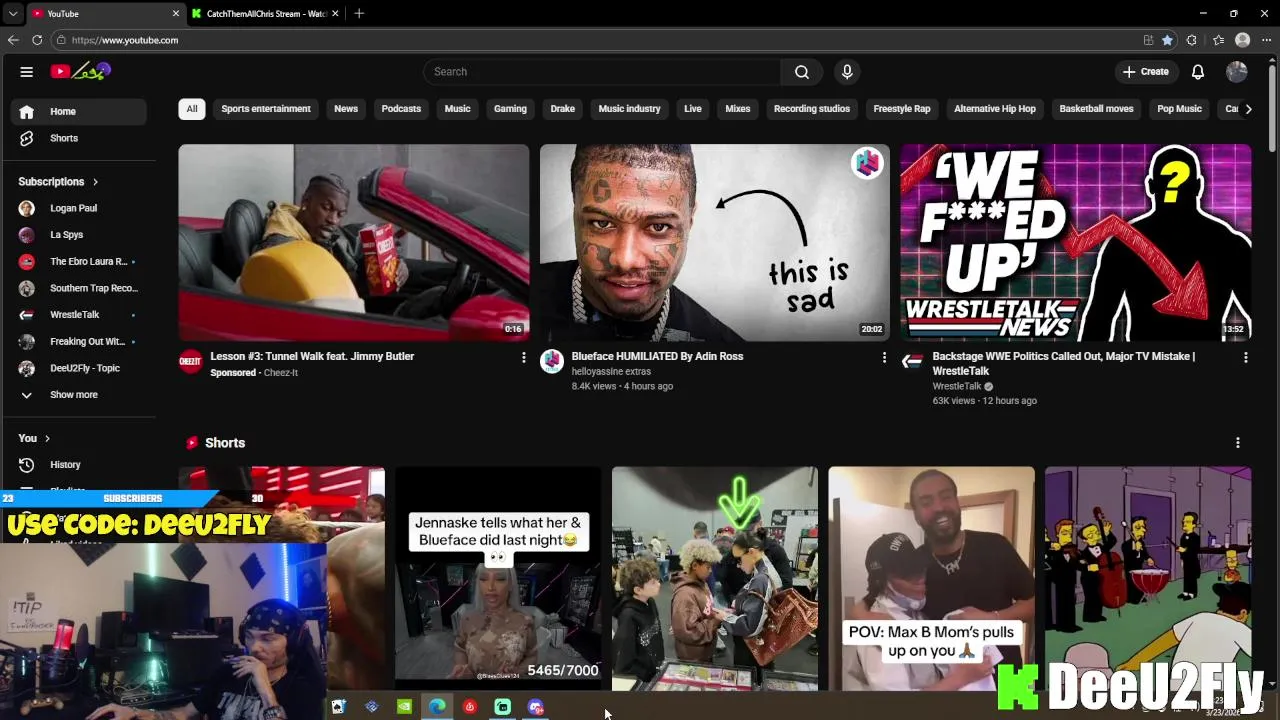Open browser profile icon in toolbar
Screen dimensions: 1280x720
tap(1243, 40)
